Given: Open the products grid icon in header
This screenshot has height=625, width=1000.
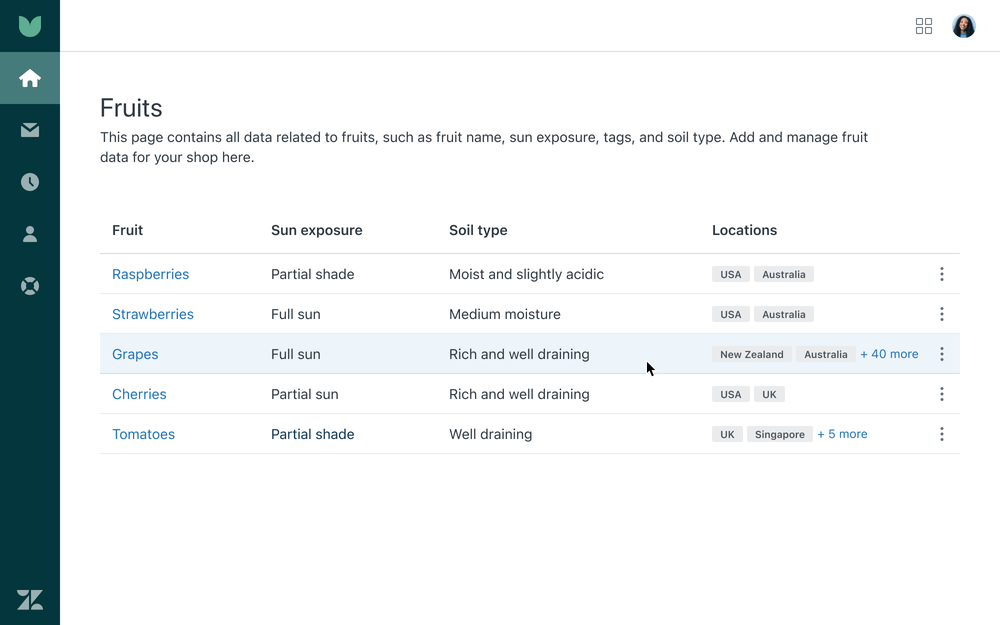Looking at the screenshot, I should (924, 26).
